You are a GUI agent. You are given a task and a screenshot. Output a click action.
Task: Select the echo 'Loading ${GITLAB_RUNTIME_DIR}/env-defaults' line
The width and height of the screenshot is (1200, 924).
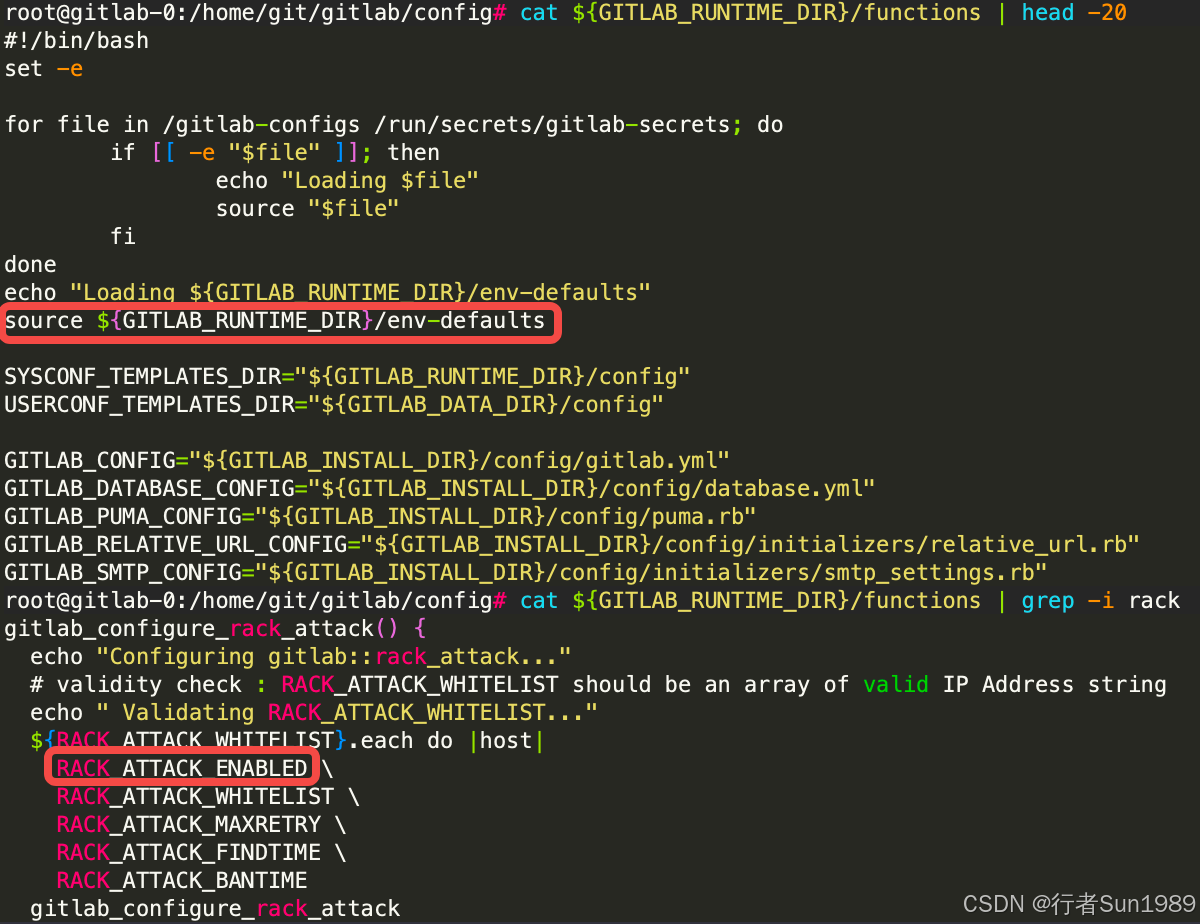click(x=328, y=293)
